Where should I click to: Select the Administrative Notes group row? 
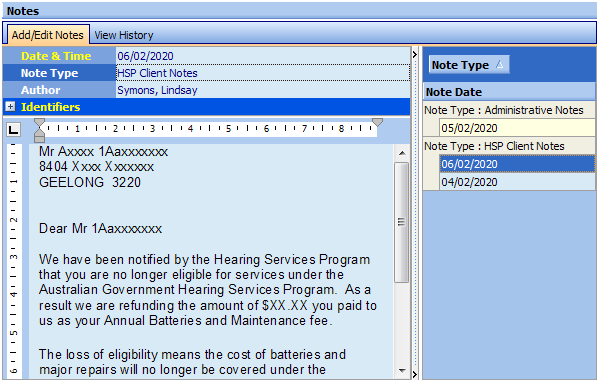point(509,110)
